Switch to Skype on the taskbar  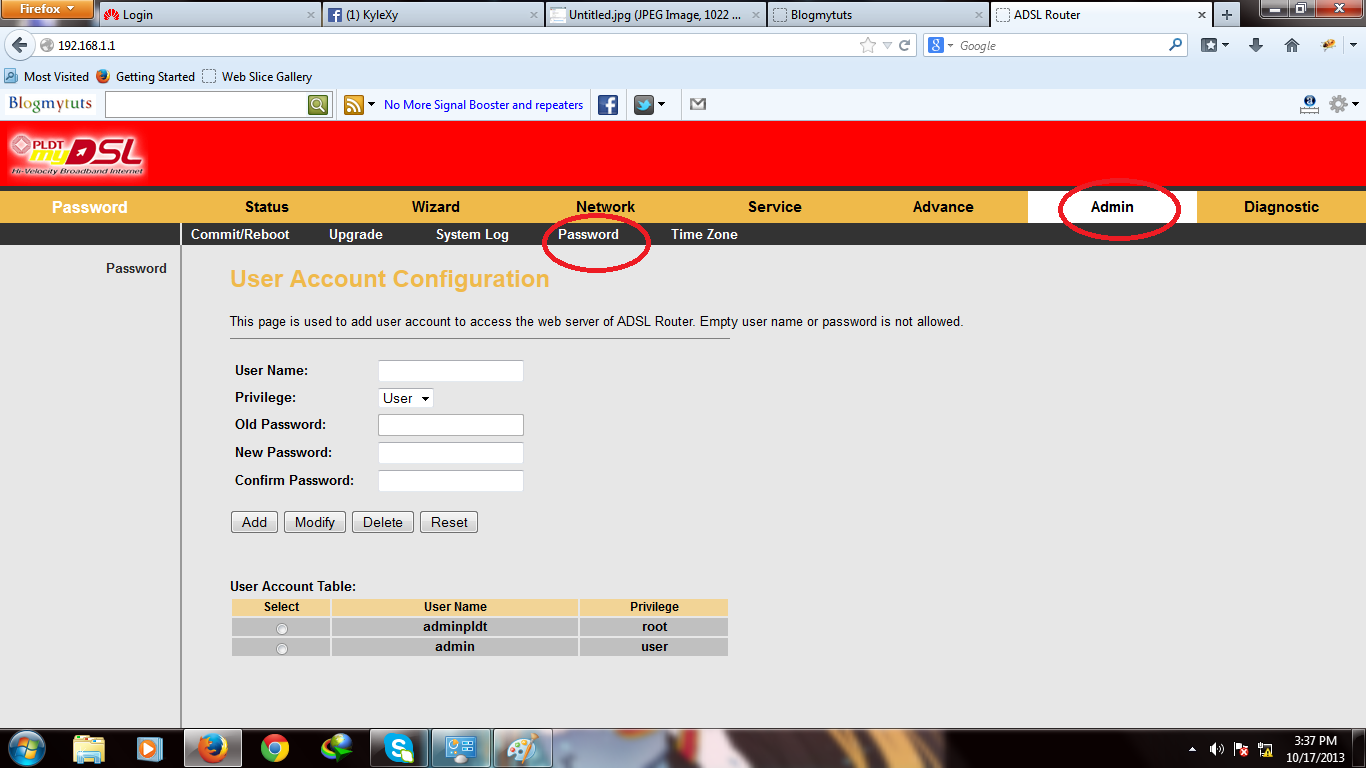coord(399,748)
